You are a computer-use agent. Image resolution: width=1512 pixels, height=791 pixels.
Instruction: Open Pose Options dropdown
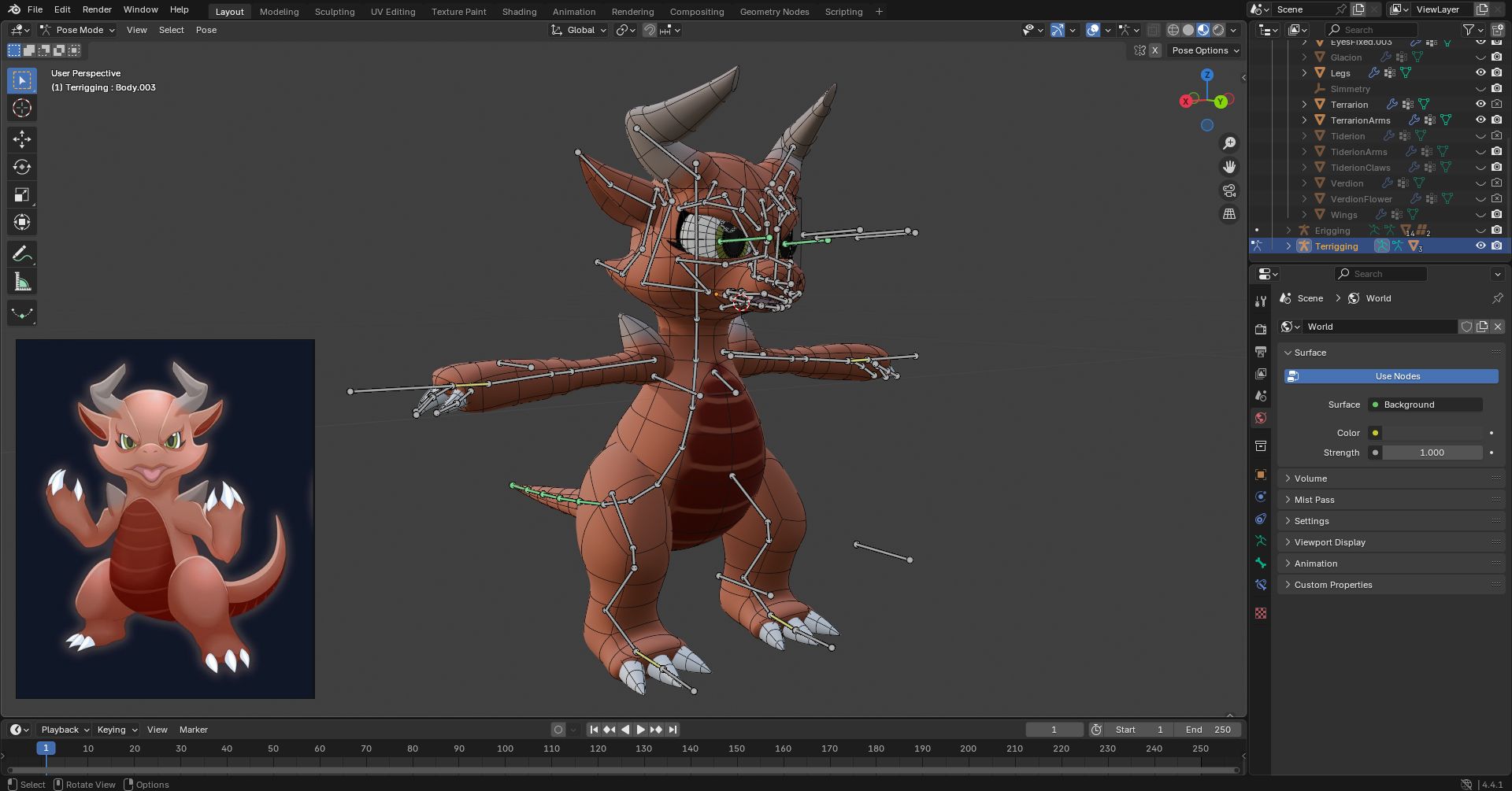pyautogui.click(x=1206, y=50)
